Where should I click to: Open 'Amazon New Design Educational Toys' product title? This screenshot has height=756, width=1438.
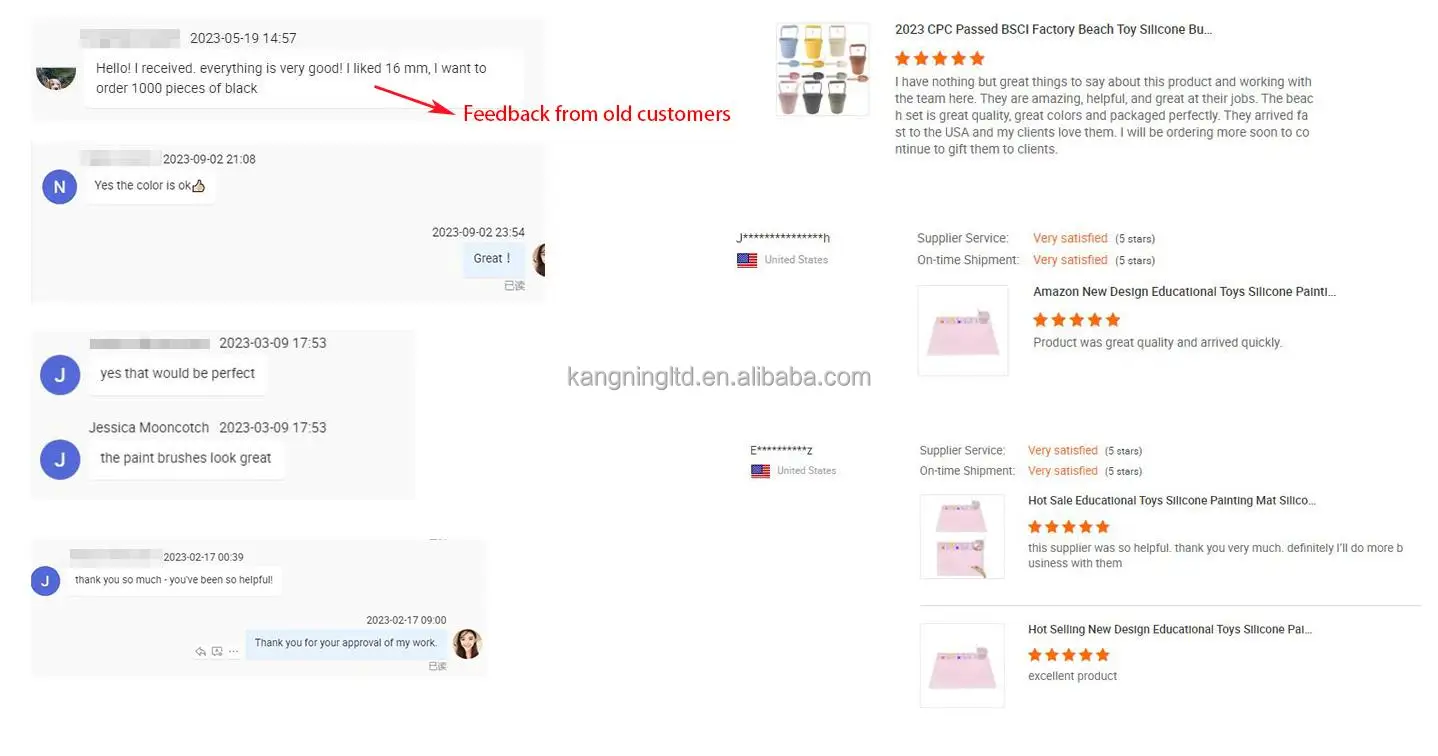(x=1184, y=292)
